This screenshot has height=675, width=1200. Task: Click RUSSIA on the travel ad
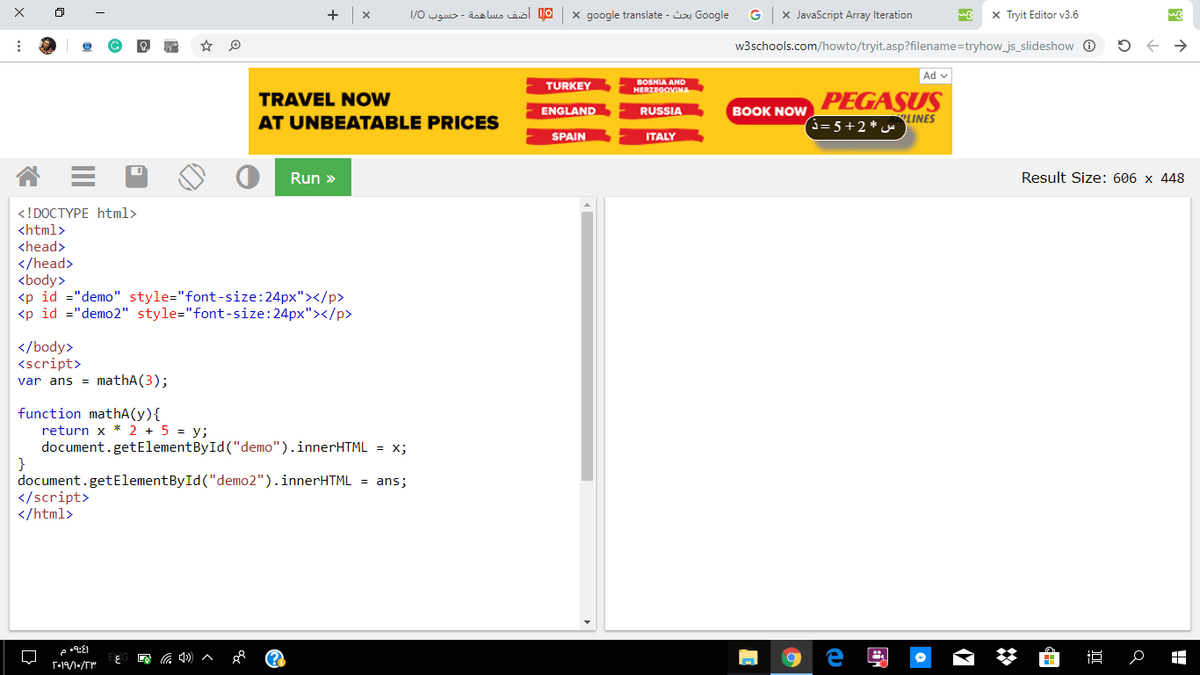pos(661,111)
